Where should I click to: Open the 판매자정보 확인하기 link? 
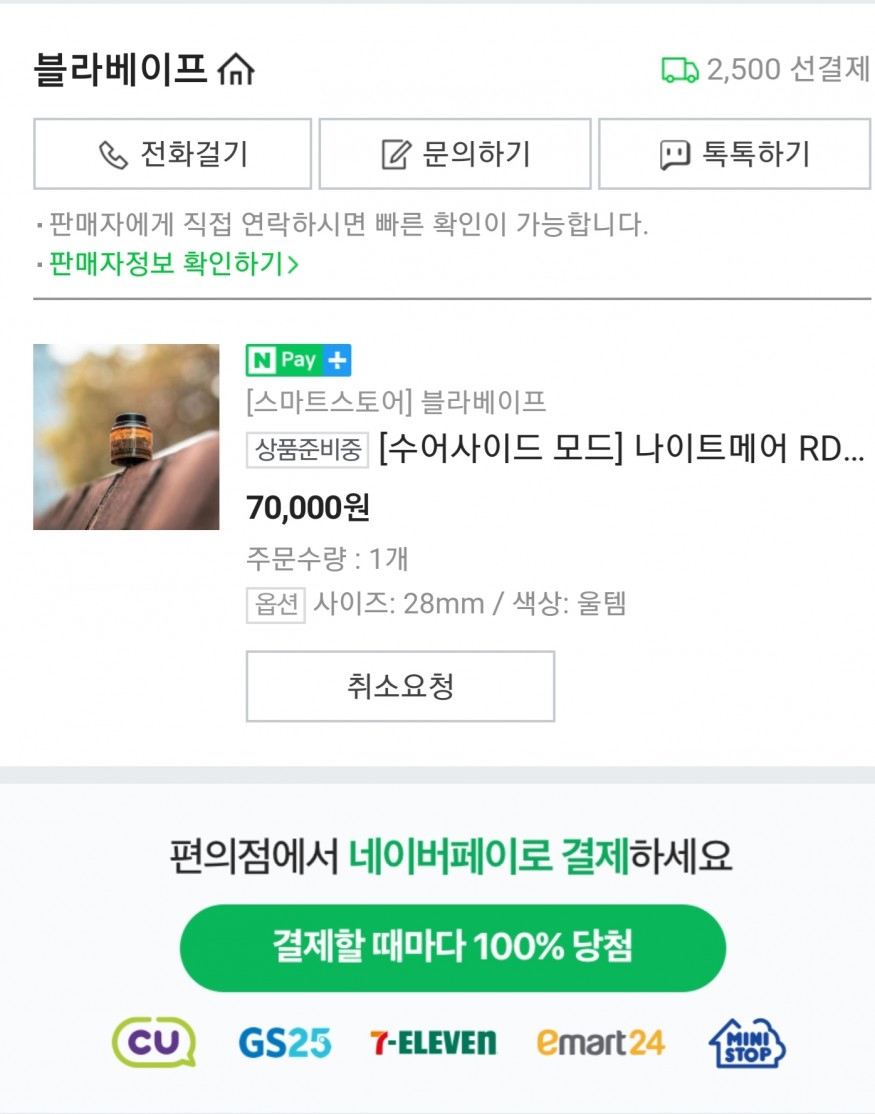(167, 264)
